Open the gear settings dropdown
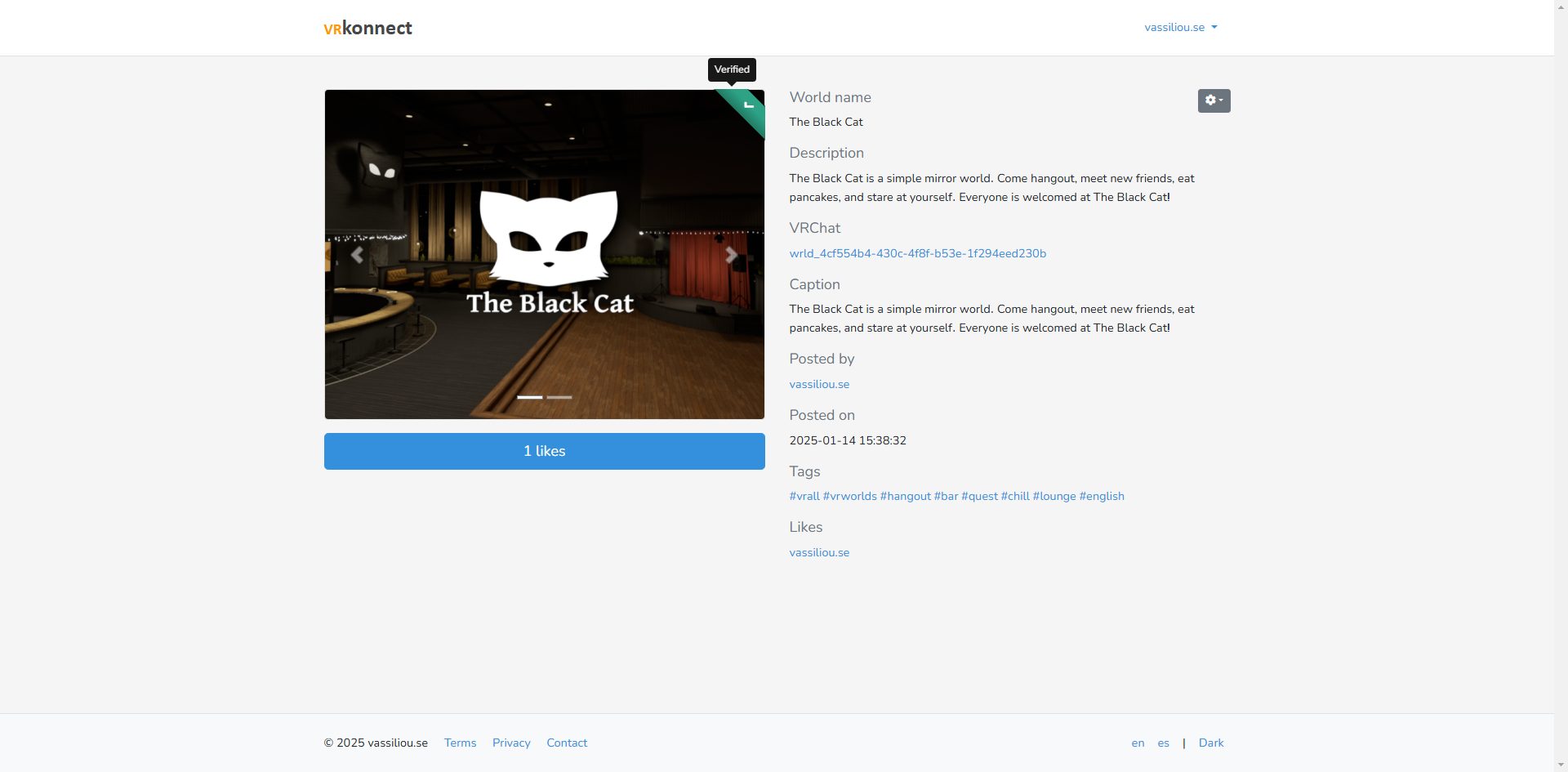 pos(1214,100)
